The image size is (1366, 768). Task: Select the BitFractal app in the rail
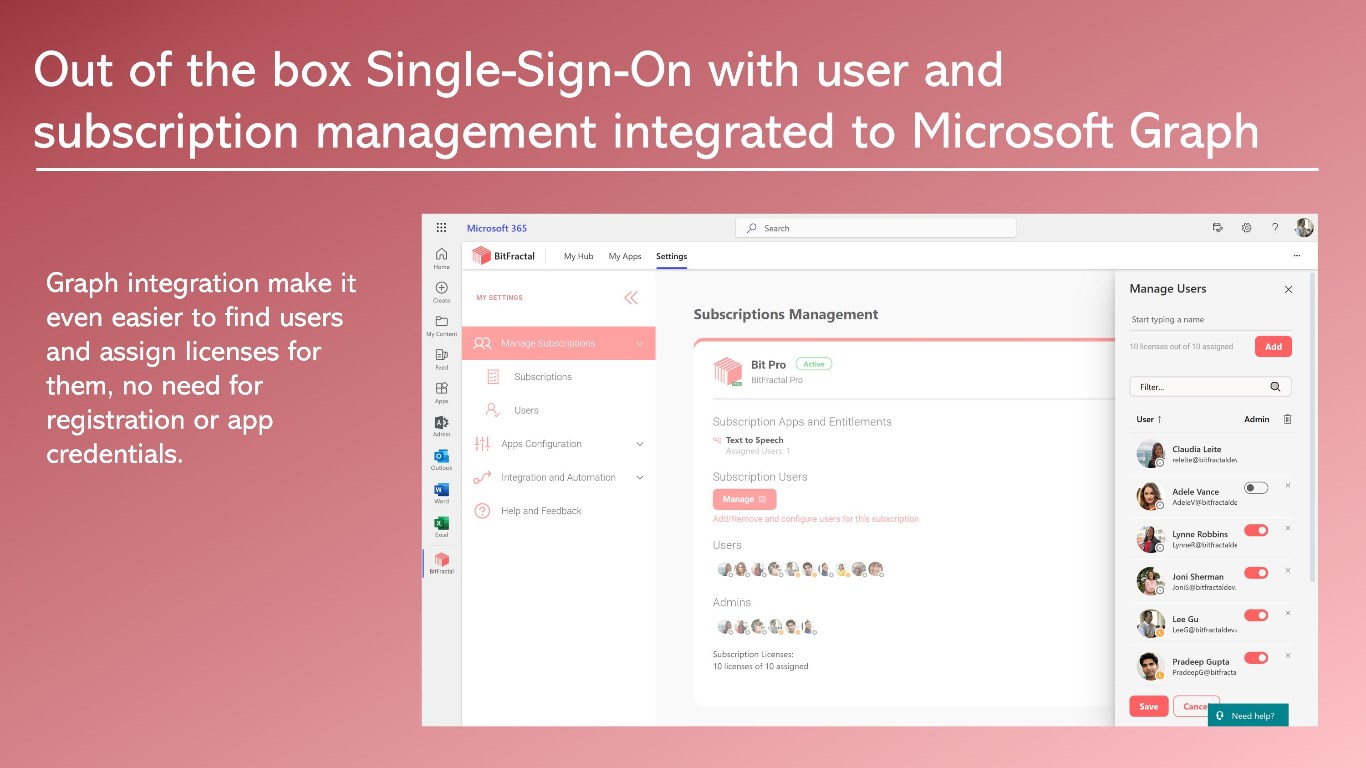[x=441, y=562]
